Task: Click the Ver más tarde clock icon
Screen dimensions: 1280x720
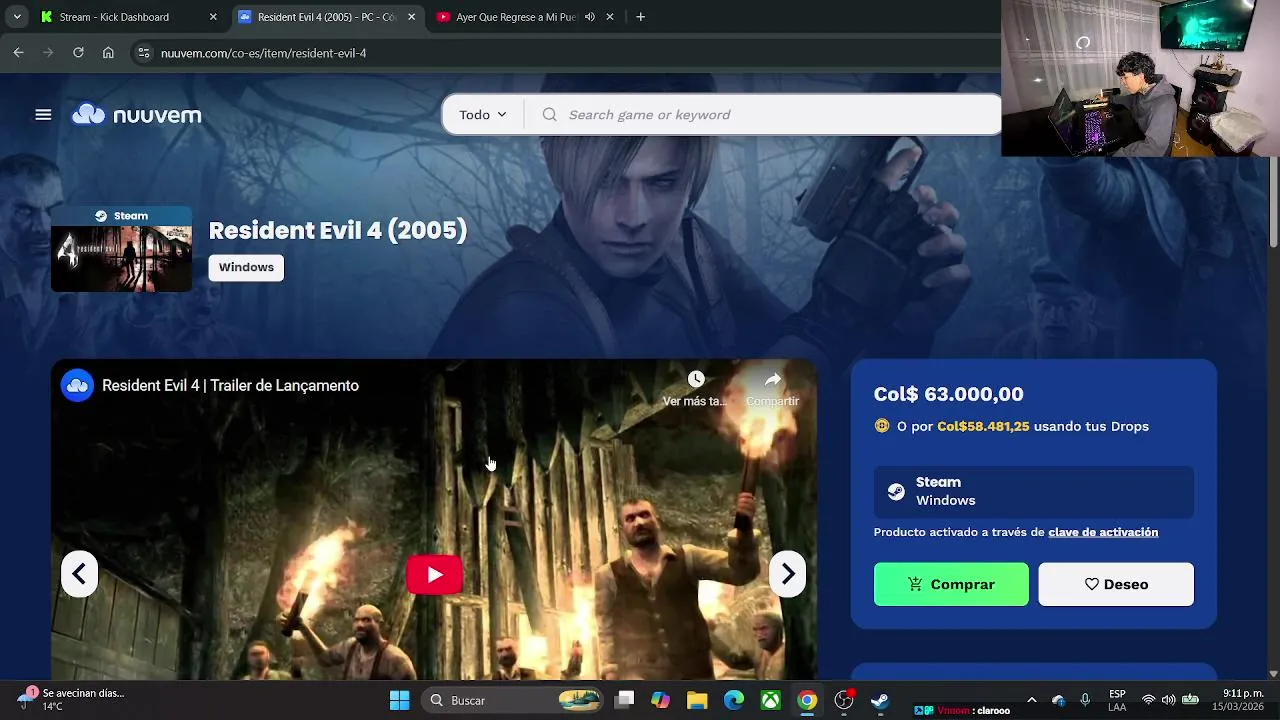Action: pos(696,379)
